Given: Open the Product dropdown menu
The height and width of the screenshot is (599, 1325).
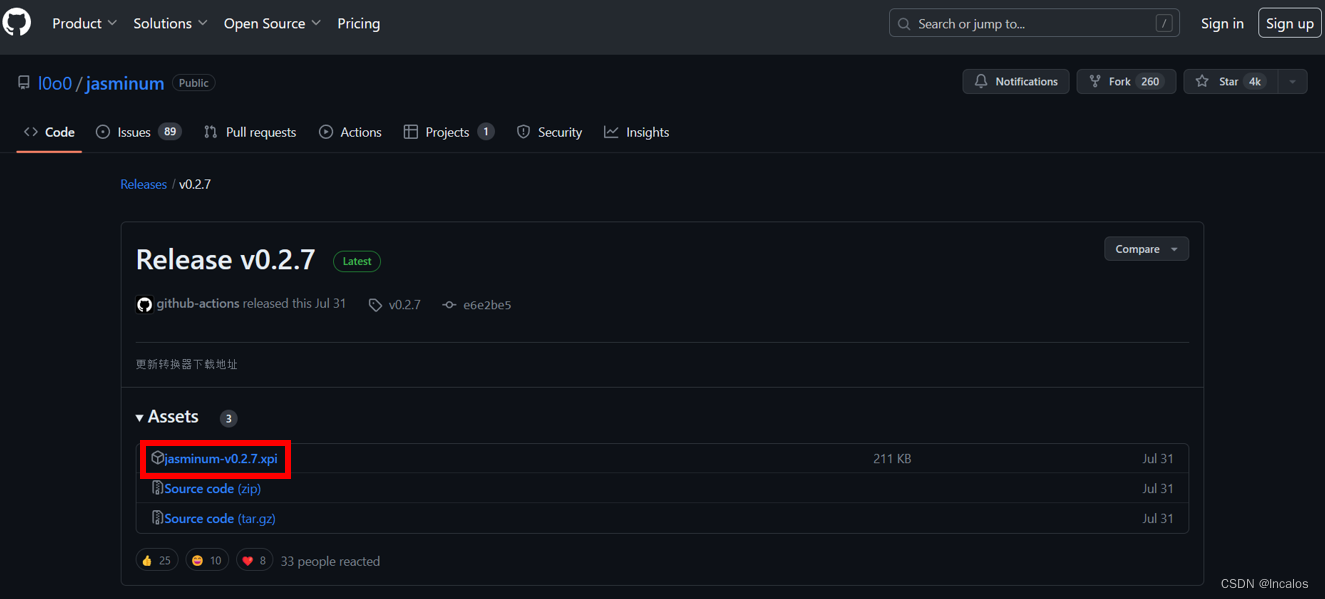Looking at the screenshot, I should tap(84, 23).
